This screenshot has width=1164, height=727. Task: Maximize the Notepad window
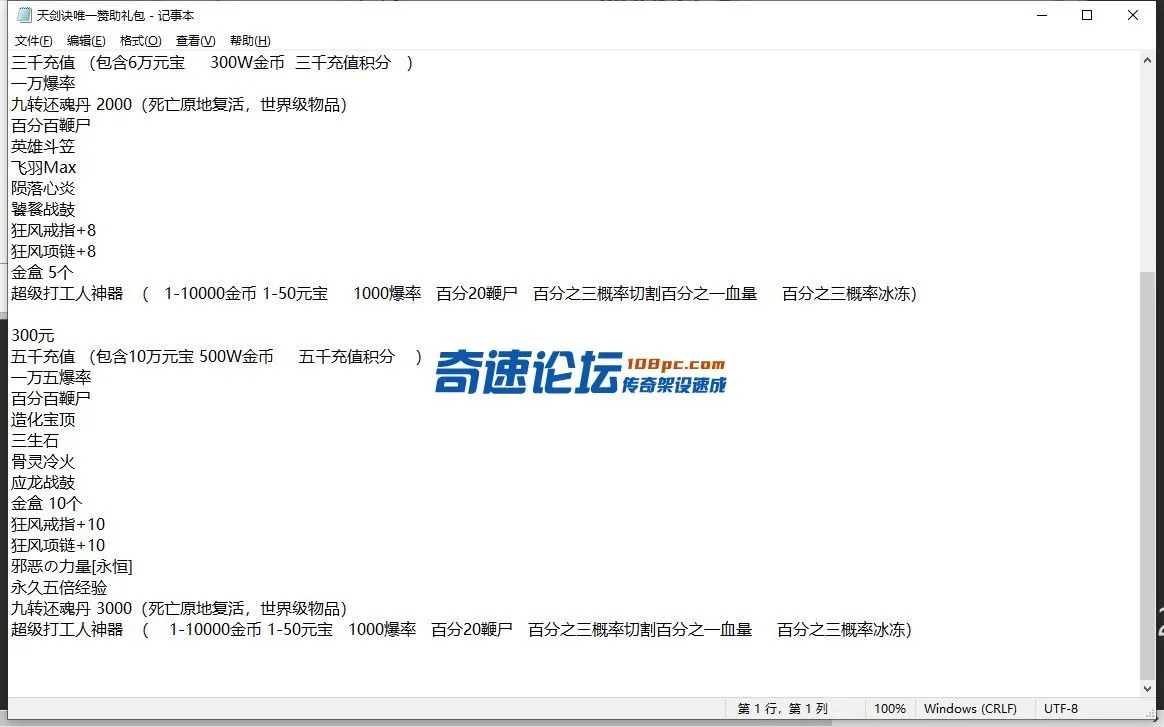[x=1087, y=15]
